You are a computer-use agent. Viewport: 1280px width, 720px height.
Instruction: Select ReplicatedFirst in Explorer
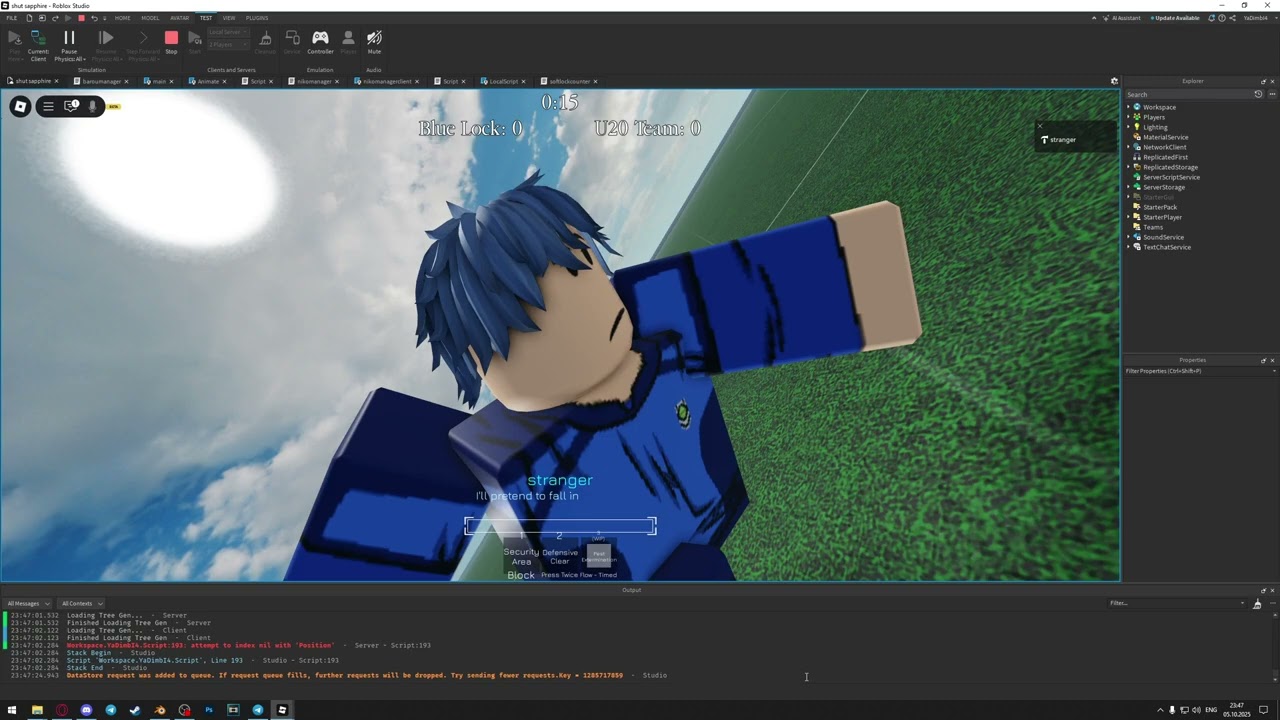click(1165, 157)
